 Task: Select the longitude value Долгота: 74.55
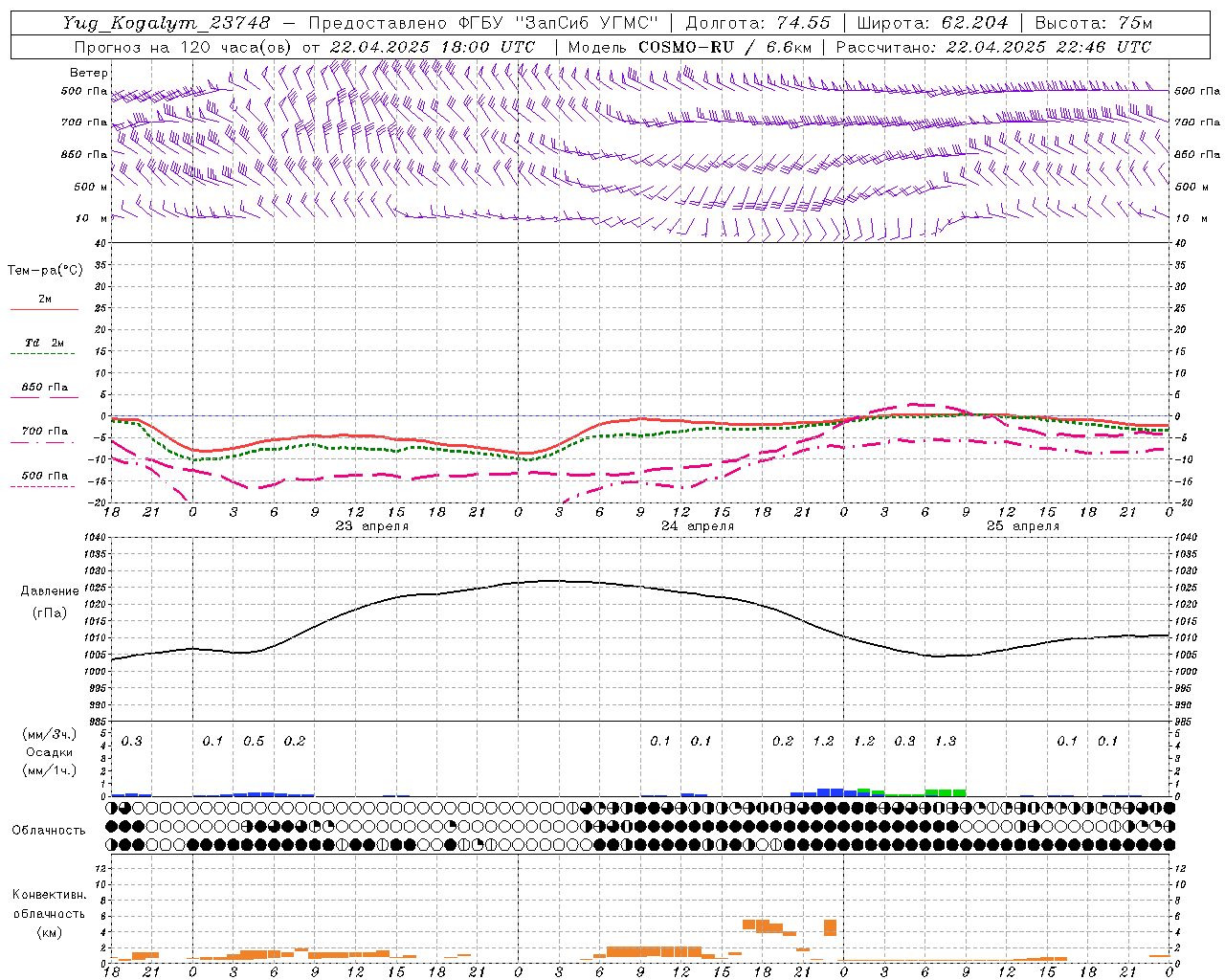tap(757, 23)
